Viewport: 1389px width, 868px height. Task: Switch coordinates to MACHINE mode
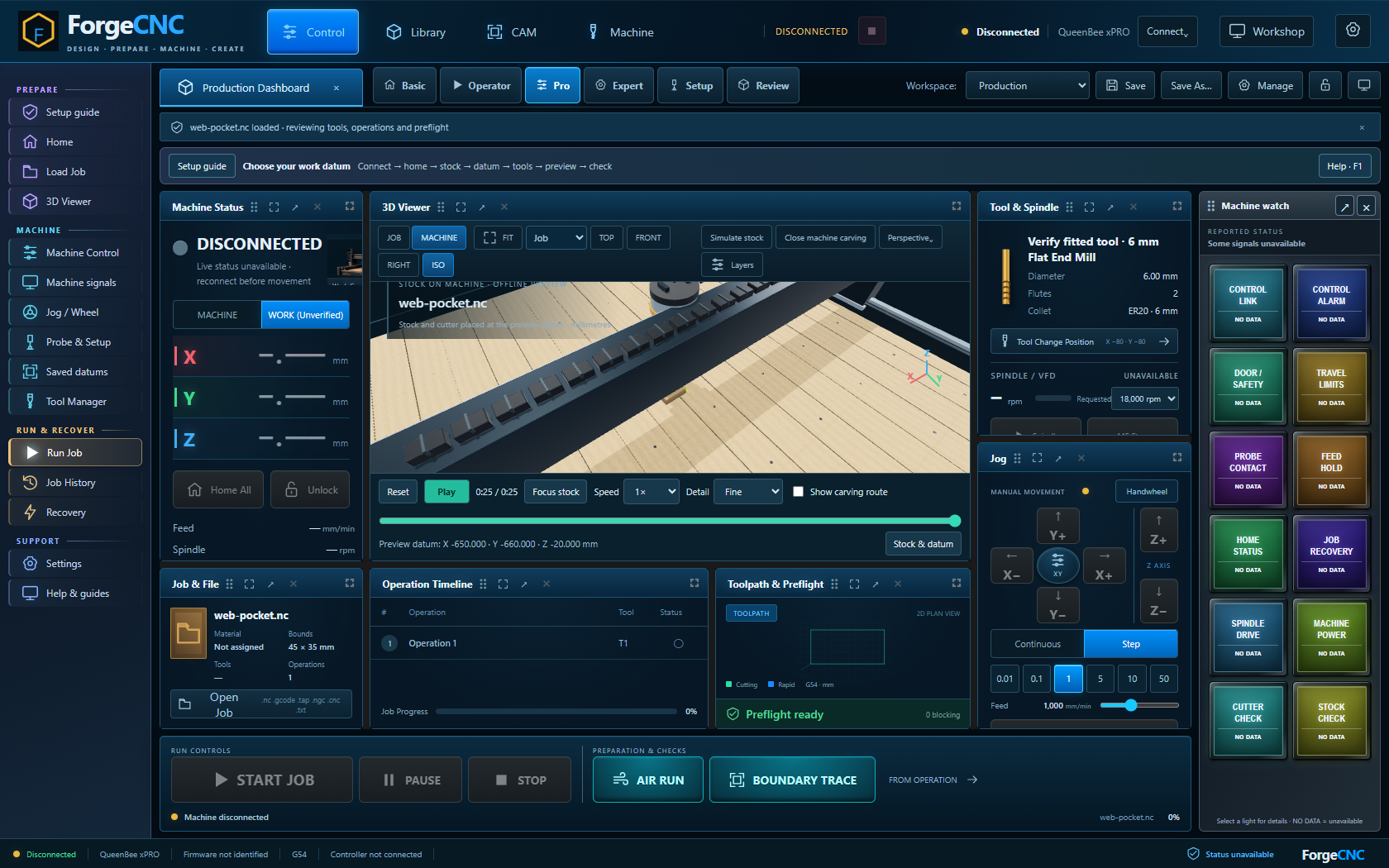point(217,315)
